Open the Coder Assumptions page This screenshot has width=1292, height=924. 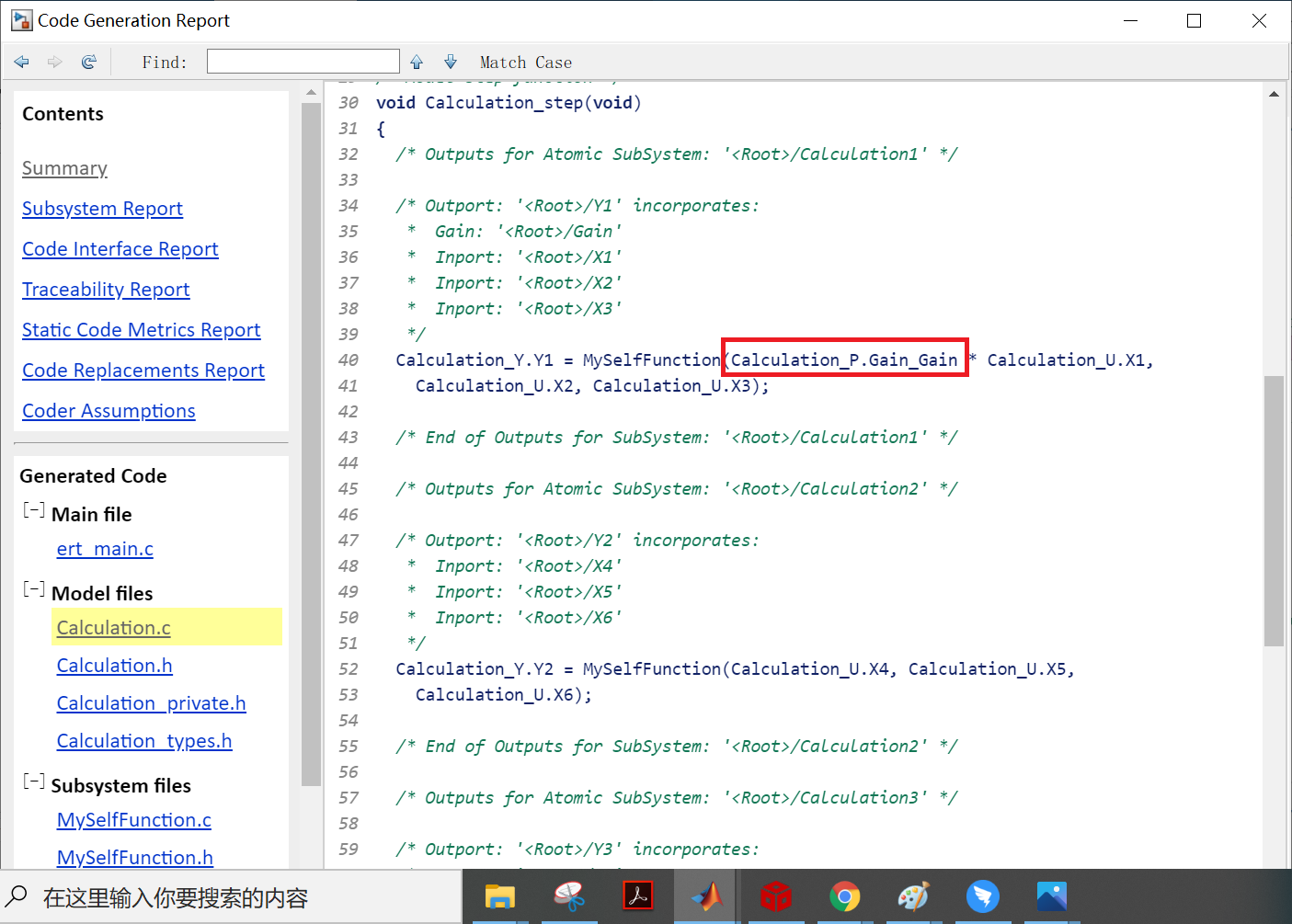pos(109,411)
